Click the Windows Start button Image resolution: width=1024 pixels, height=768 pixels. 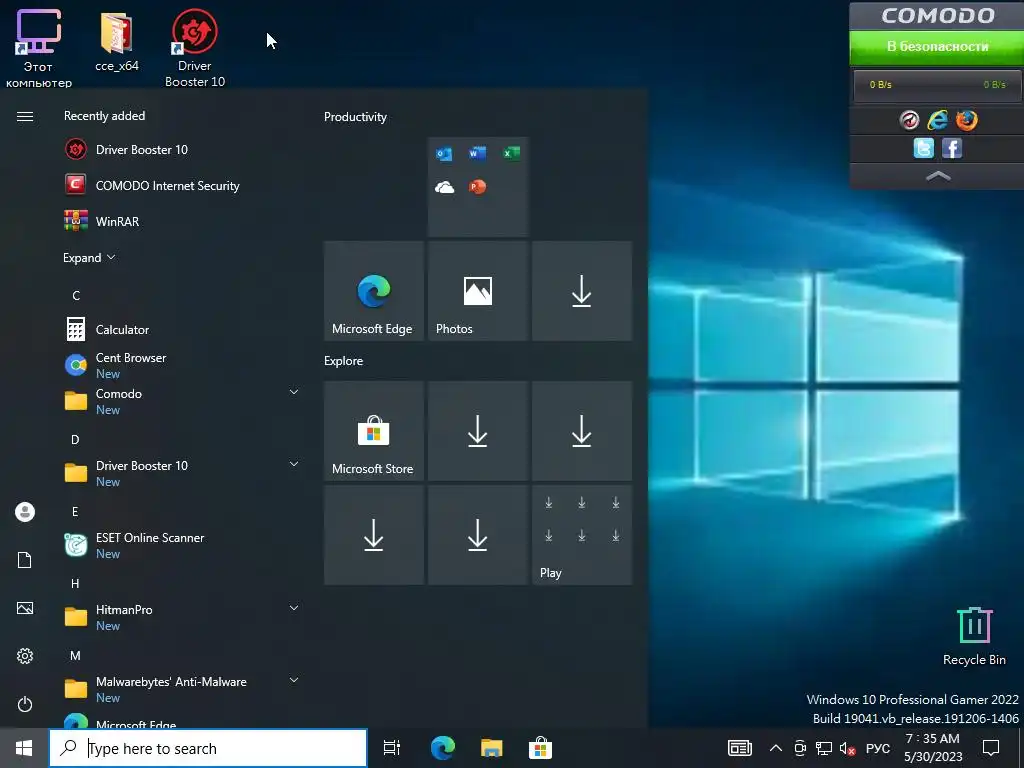(24, 748)
